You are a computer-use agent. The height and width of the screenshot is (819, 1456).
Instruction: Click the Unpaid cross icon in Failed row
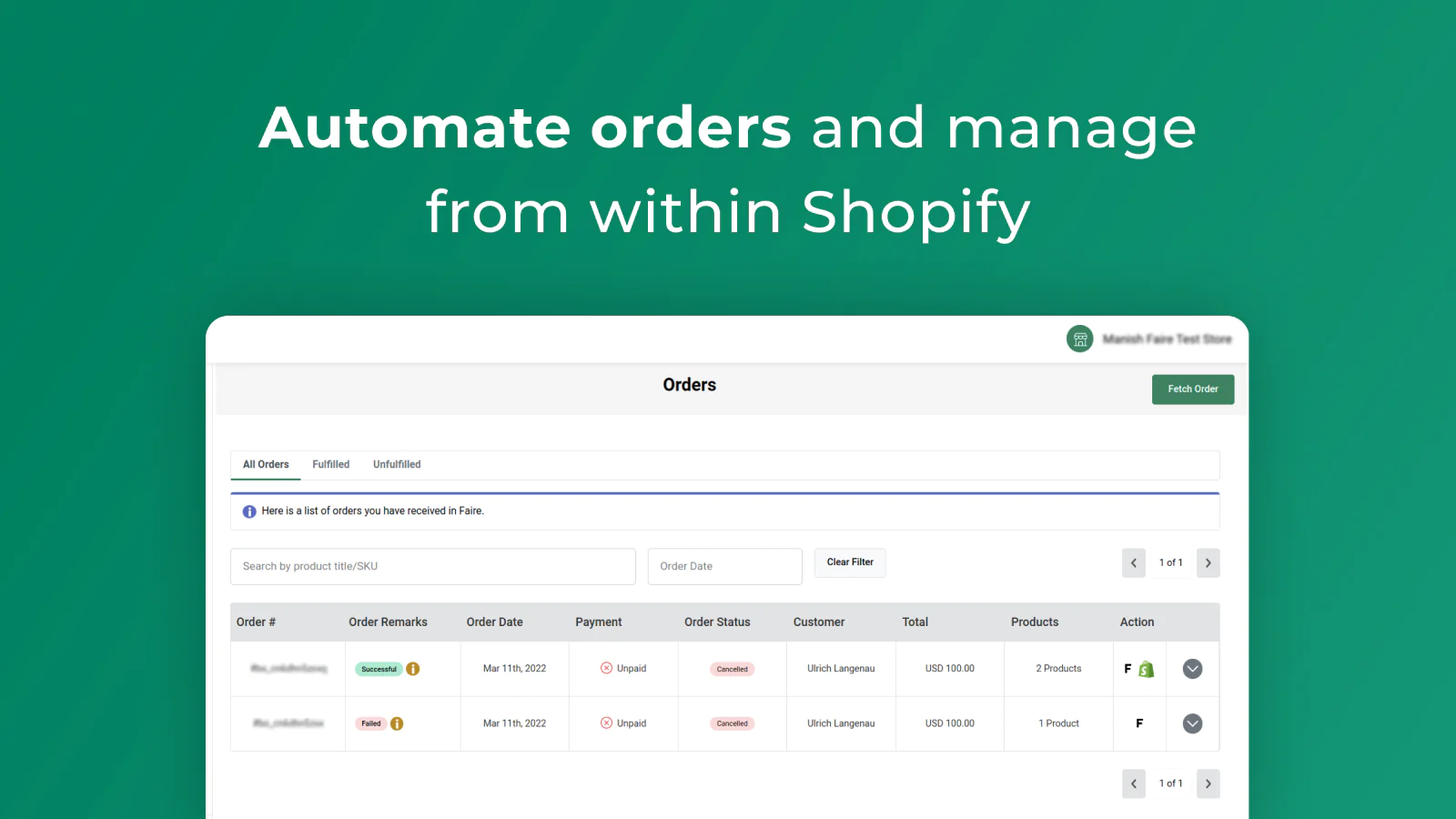click(607, 723)
